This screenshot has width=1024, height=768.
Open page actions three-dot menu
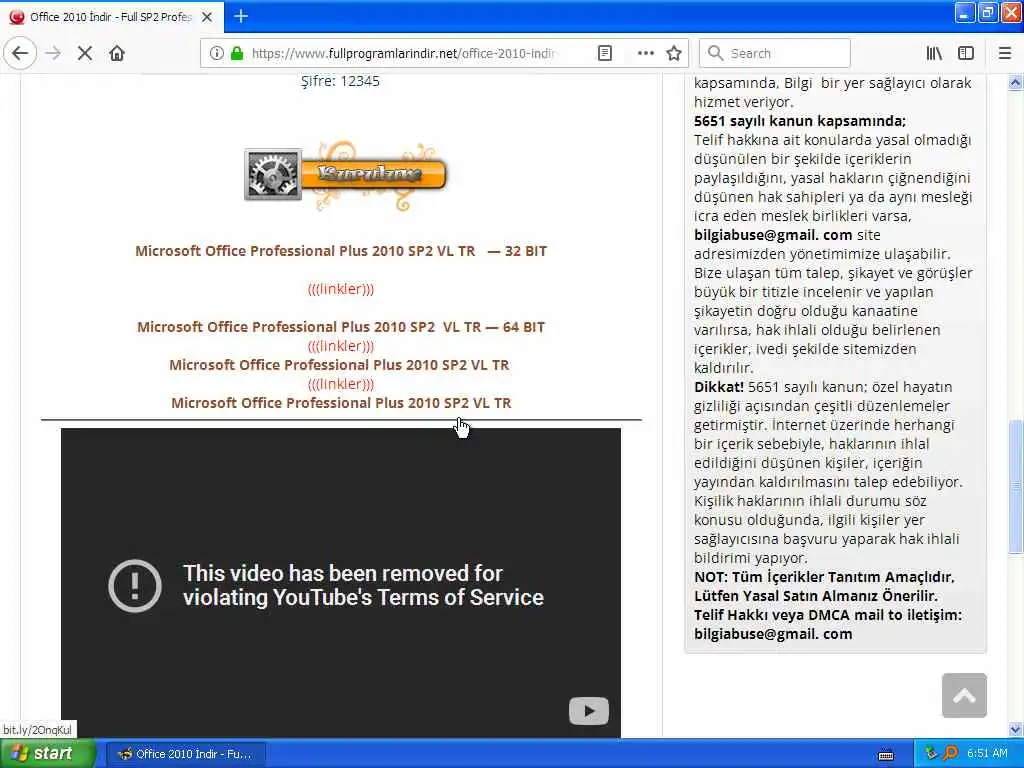pyautogui.click(x=645, y=53)
